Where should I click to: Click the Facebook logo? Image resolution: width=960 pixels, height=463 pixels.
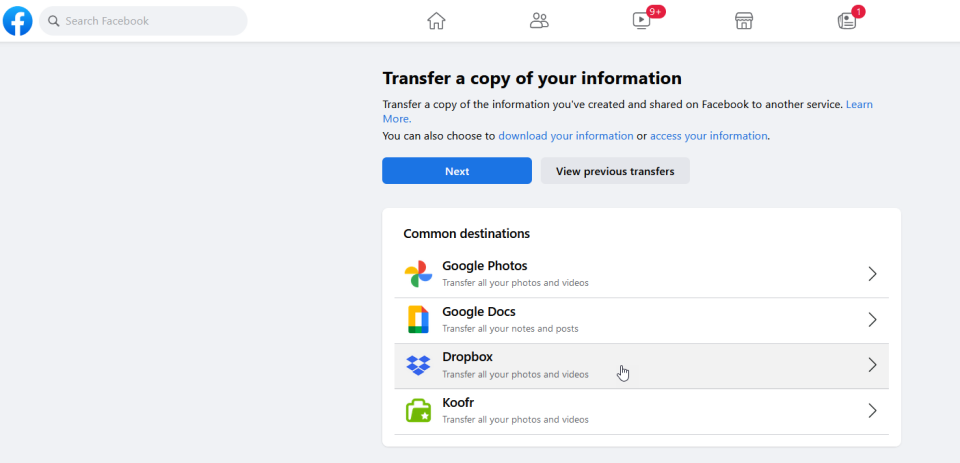(x=18, y=21)
